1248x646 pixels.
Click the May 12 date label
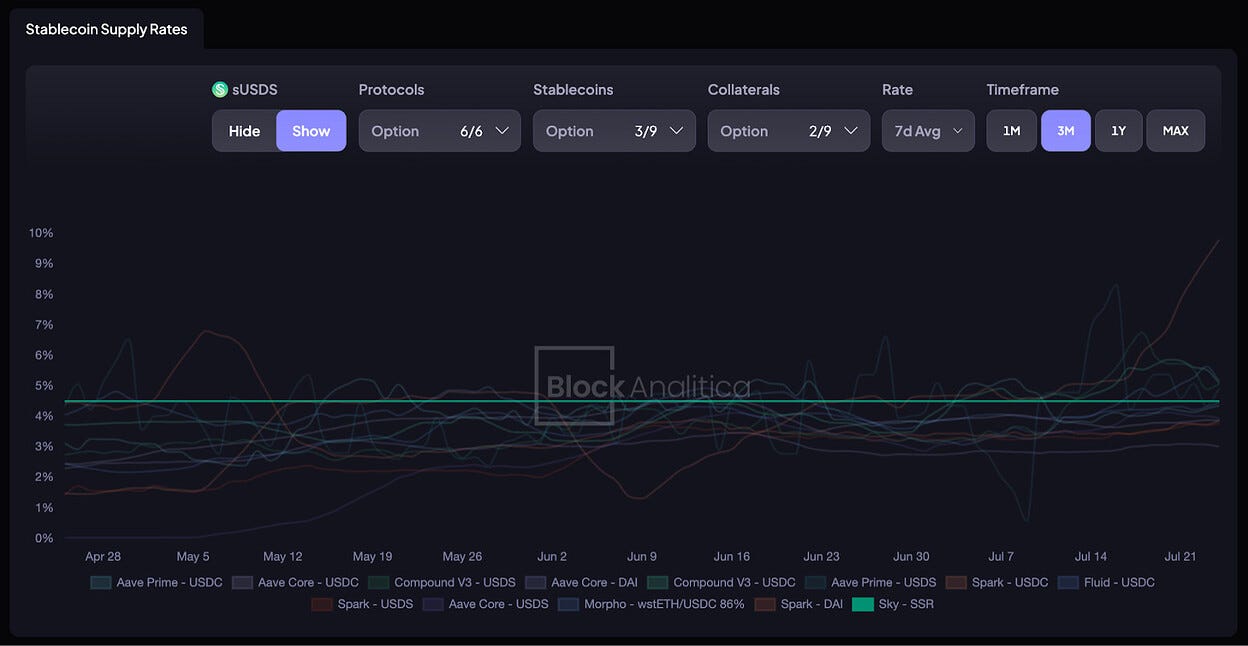(282, 557)
